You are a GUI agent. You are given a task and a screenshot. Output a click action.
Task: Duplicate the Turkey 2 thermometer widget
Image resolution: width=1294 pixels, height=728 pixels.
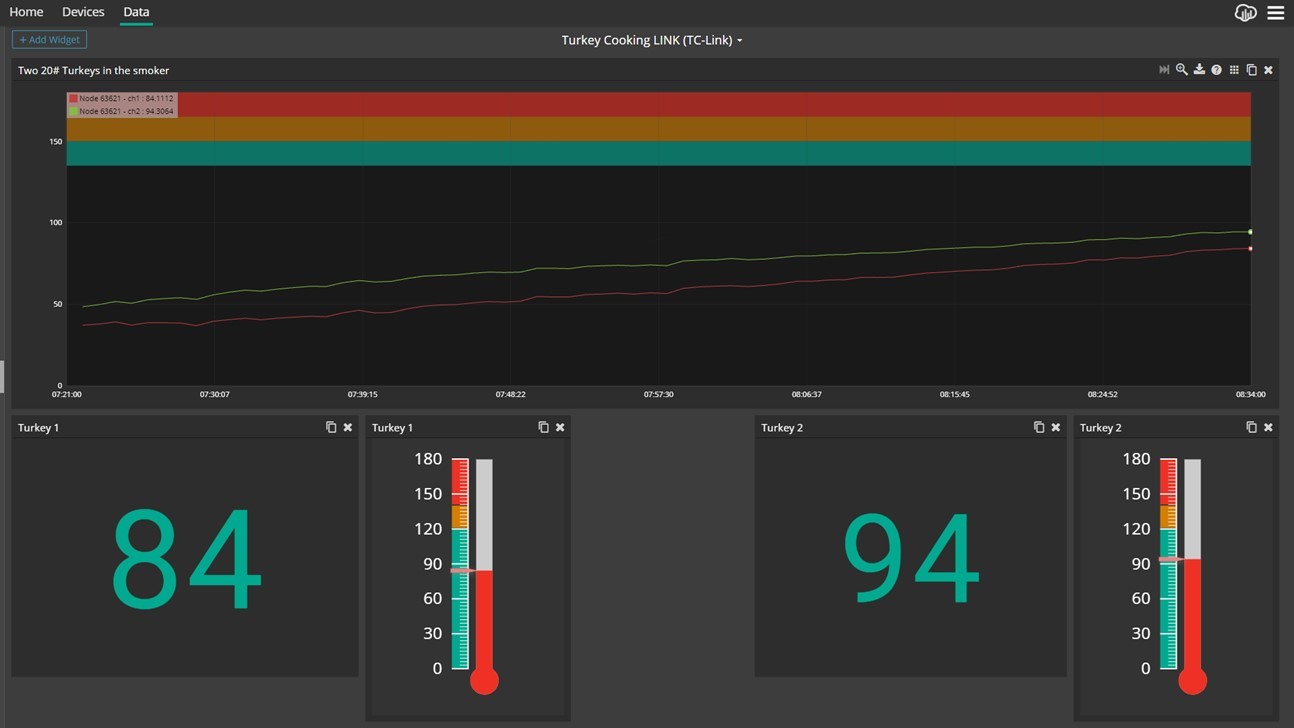pyautogui.click(x=1251, y=427)
